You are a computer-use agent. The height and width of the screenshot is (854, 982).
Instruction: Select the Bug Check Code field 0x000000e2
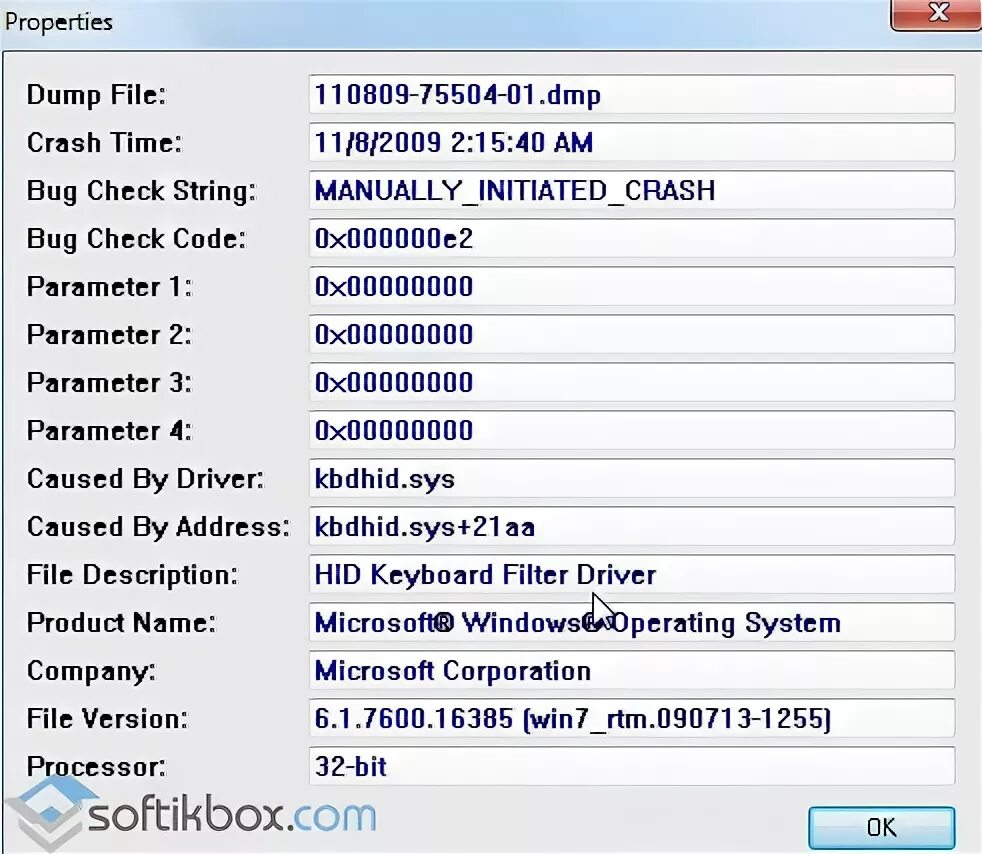coord(632,239)
